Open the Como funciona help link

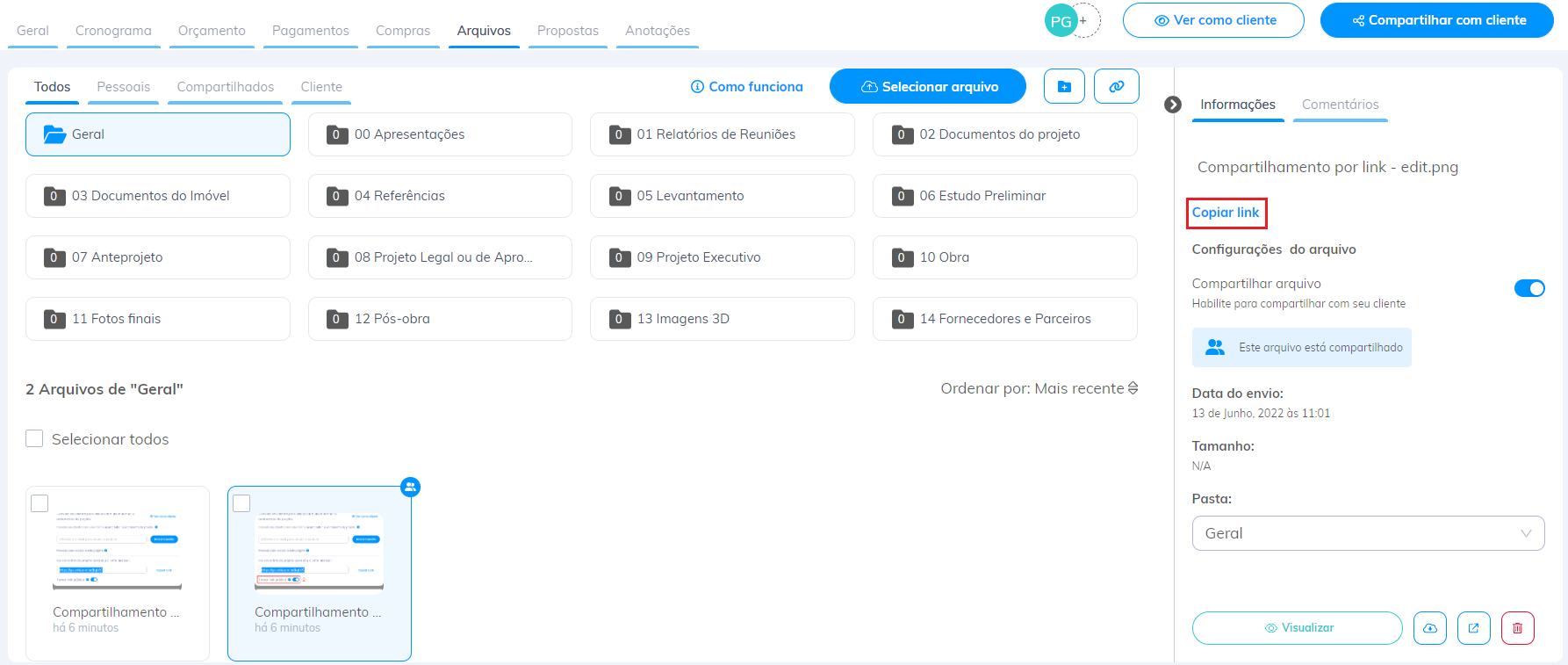[747, 86]
